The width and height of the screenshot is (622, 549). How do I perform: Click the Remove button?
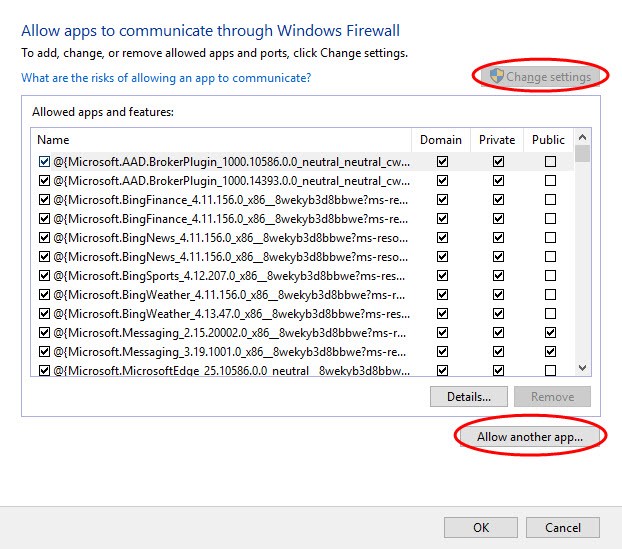point(552,397)
